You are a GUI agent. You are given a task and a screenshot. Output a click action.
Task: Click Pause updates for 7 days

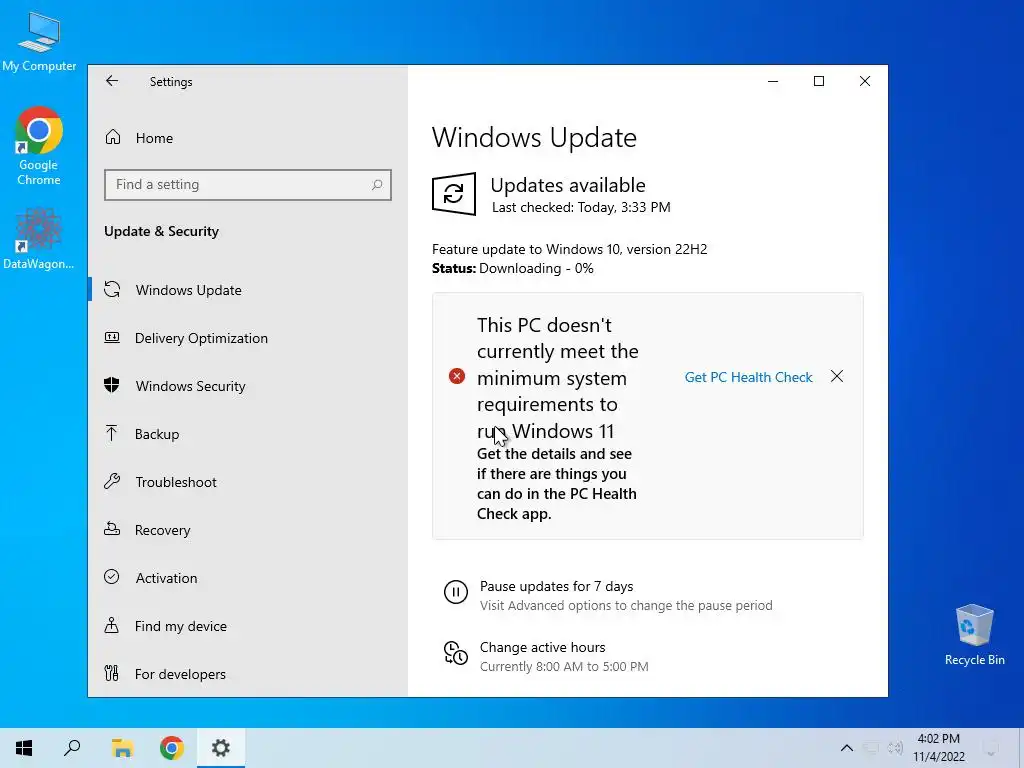(x=556, y=586)
